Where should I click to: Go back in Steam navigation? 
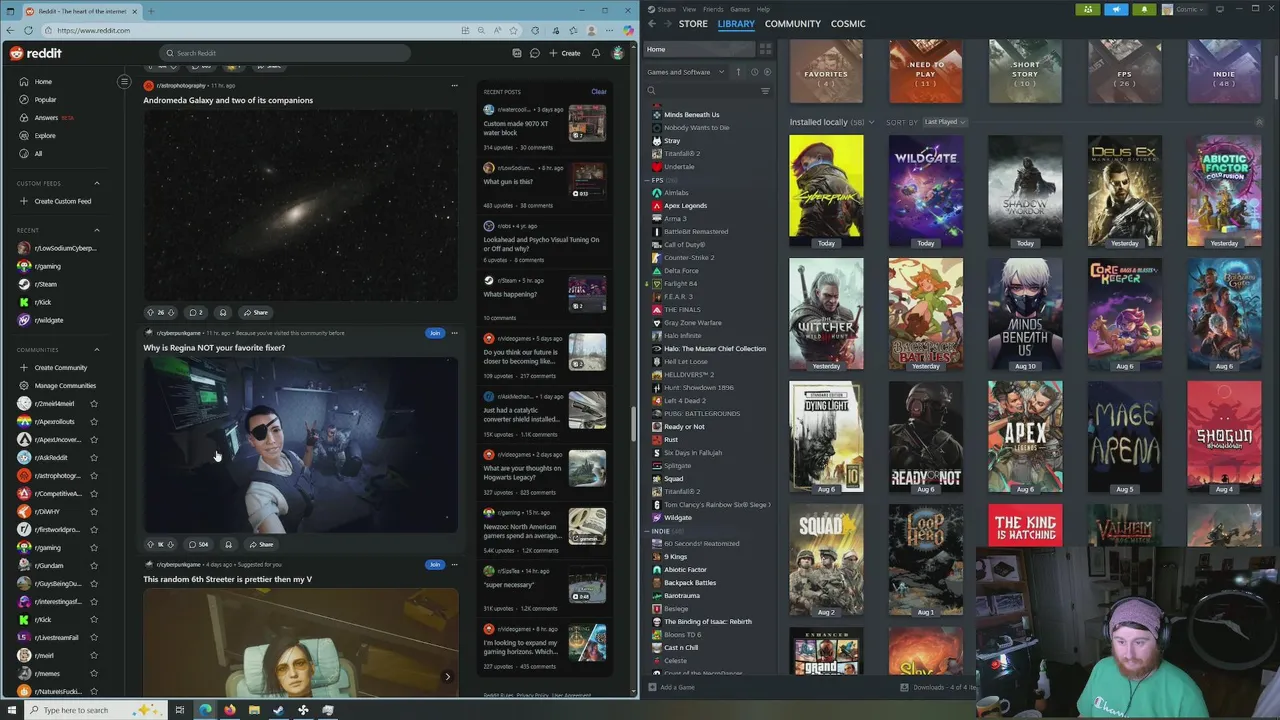pos(652,24)
